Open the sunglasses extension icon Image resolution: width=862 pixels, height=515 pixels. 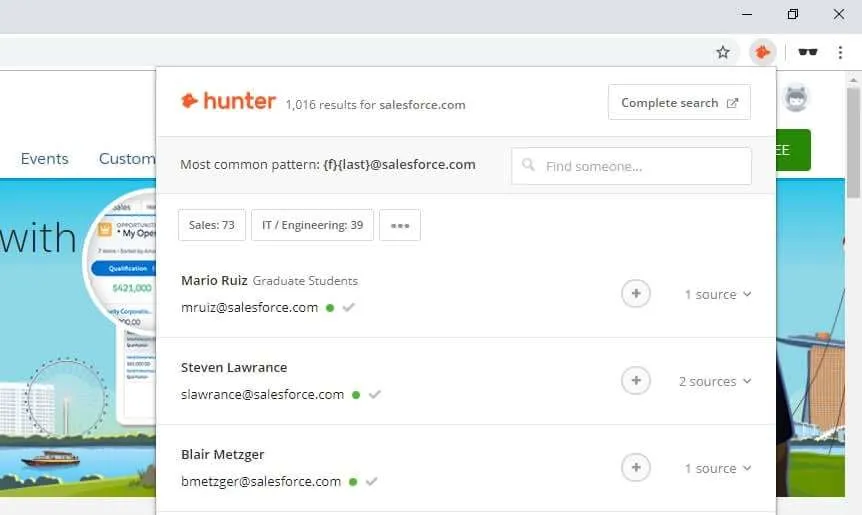(x=808, y=52)
